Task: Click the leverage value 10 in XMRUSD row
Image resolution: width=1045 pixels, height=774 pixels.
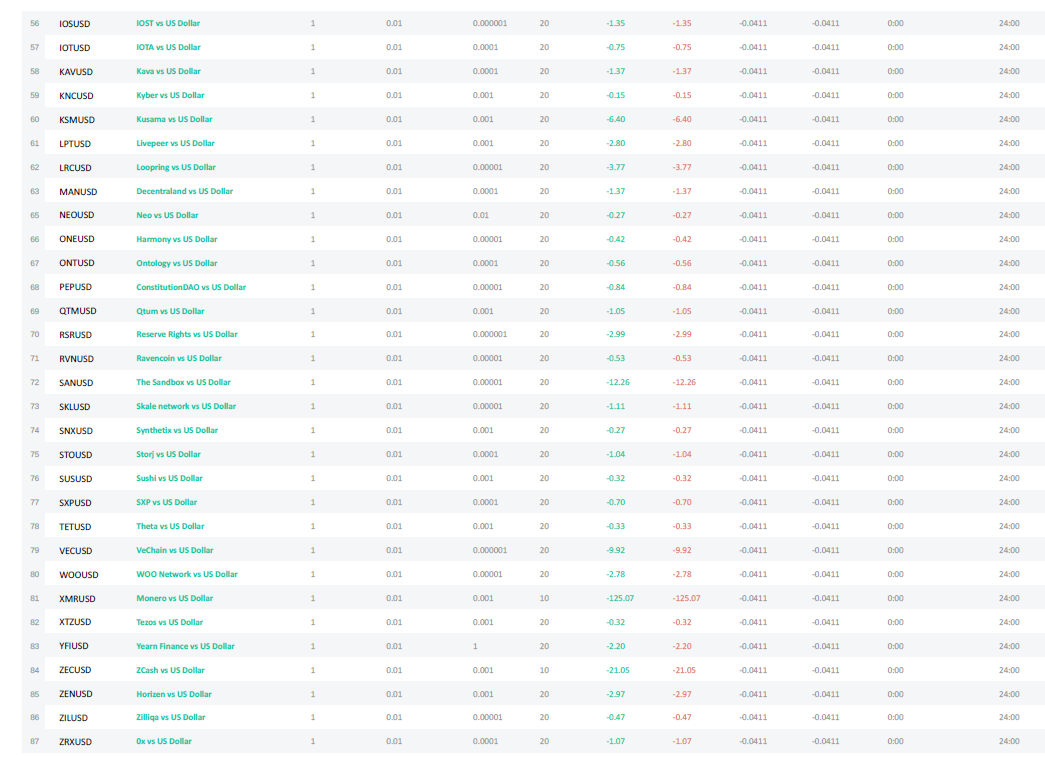Action: (544, 599)
